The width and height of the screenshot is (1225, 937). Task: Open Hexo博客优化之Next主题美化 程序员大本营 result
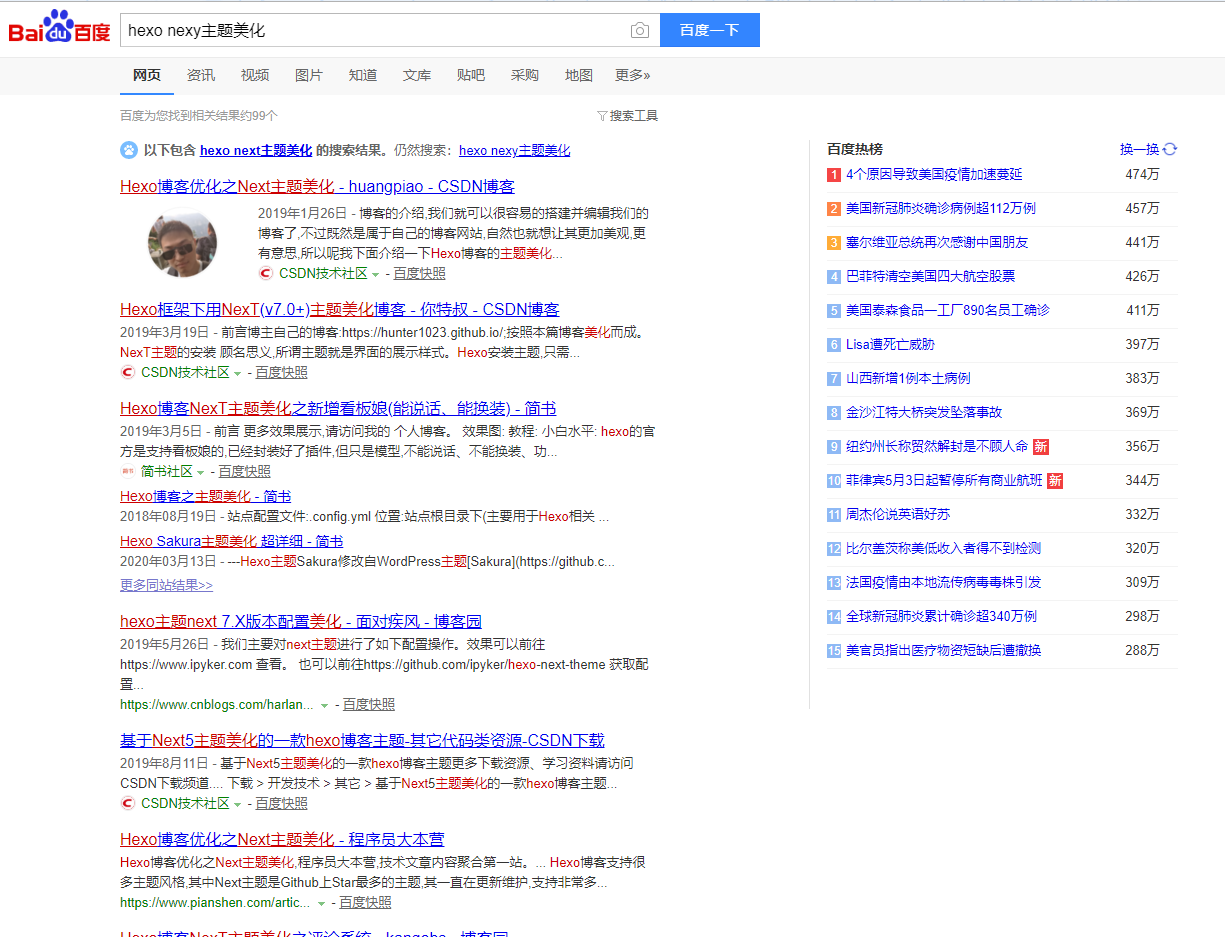282,839
